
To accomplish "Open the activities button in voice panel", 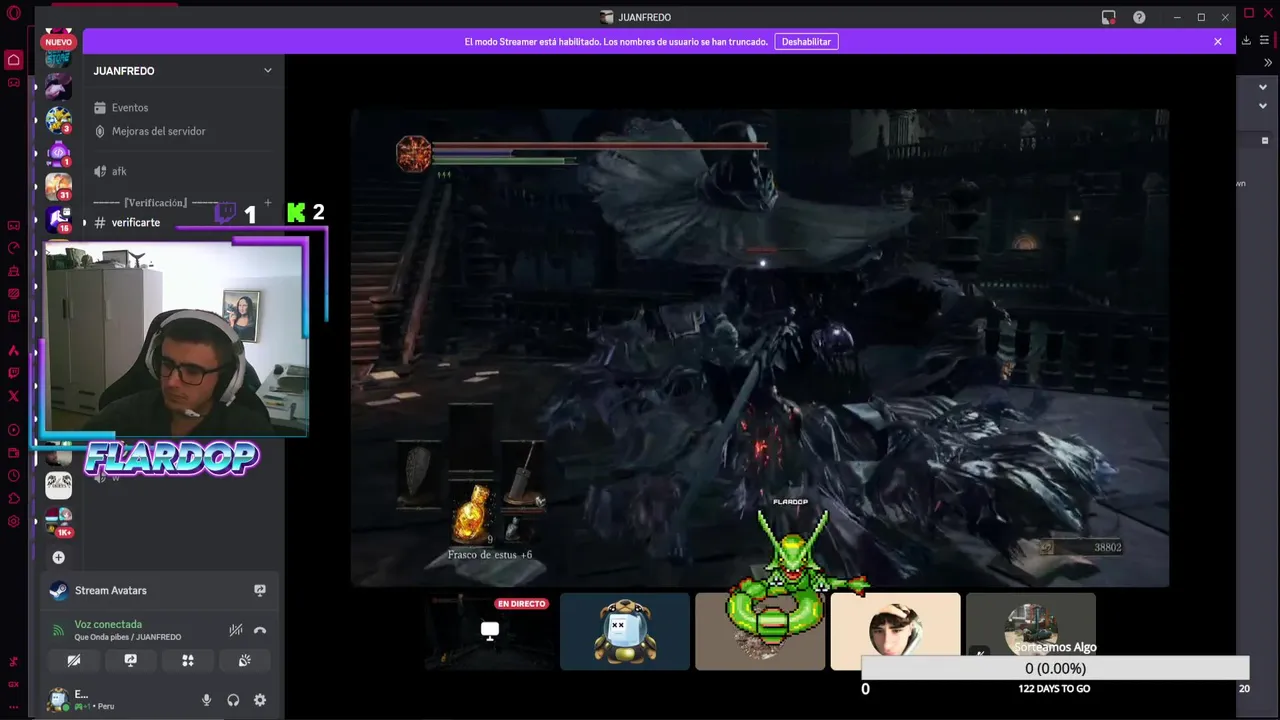I will click(187, 660).
